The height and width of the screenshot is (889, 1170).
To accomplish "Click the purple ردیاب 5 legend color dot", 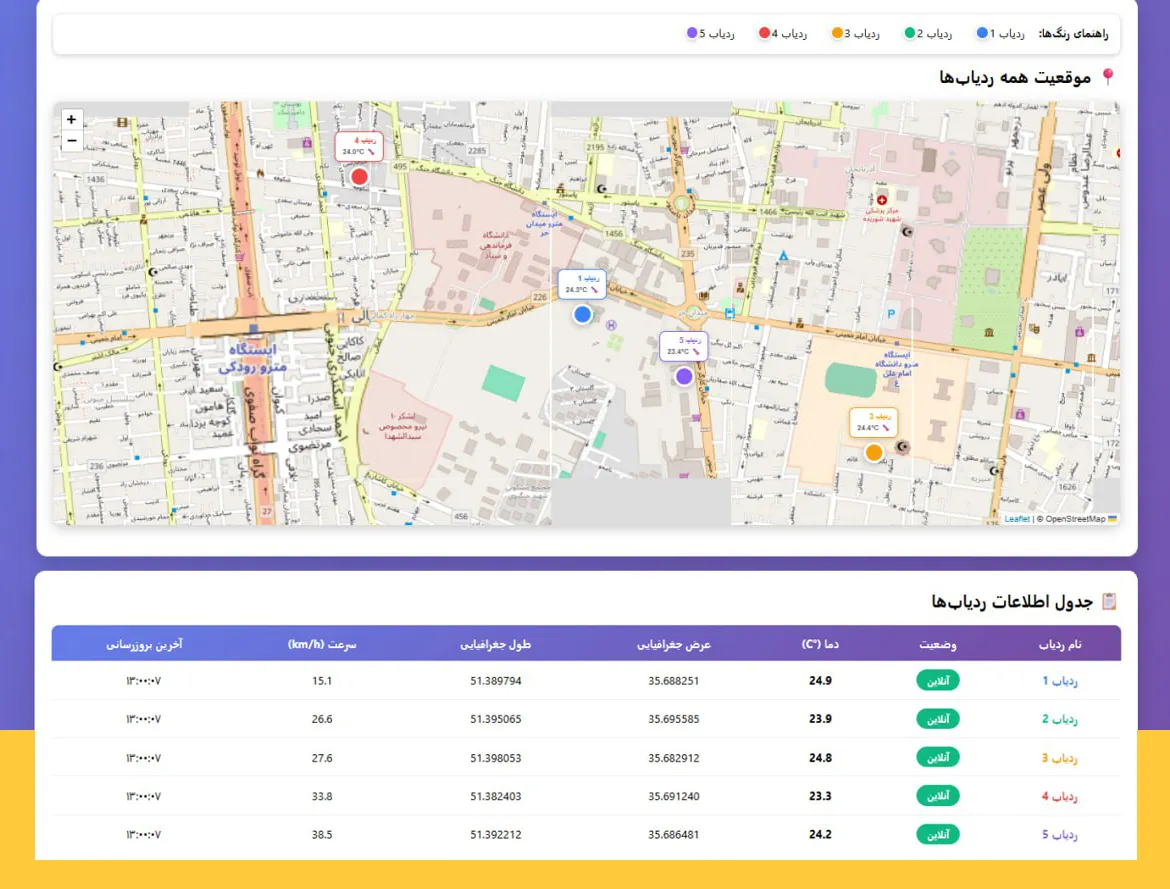I will tap(692, 33).
